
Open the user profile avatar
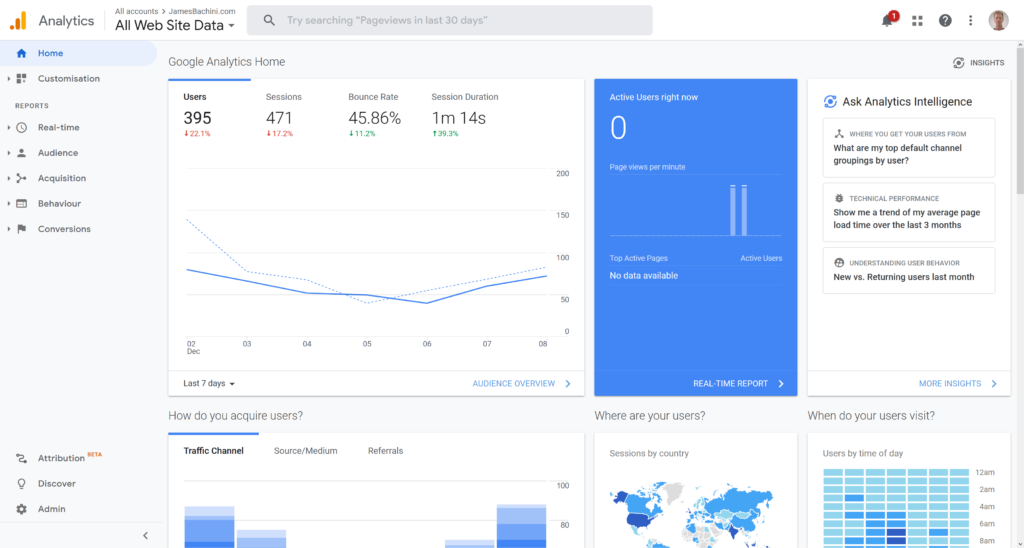click(x=999, y=20)
